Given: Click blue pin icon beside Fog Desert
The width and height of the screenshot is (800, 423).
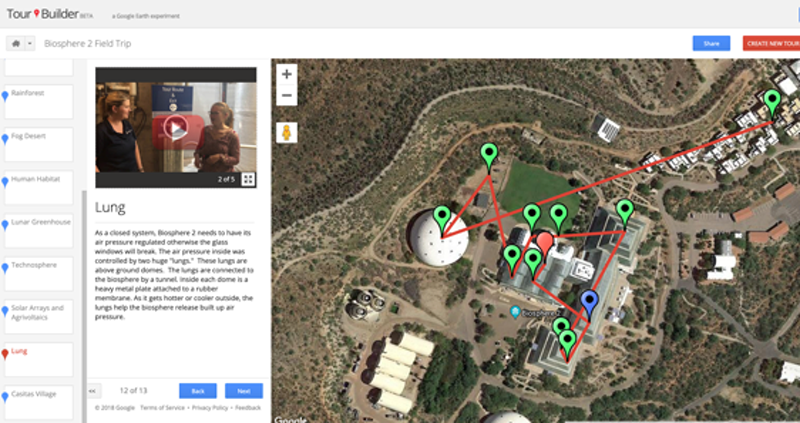Looking at the screenshot, I should click(5, 139).
